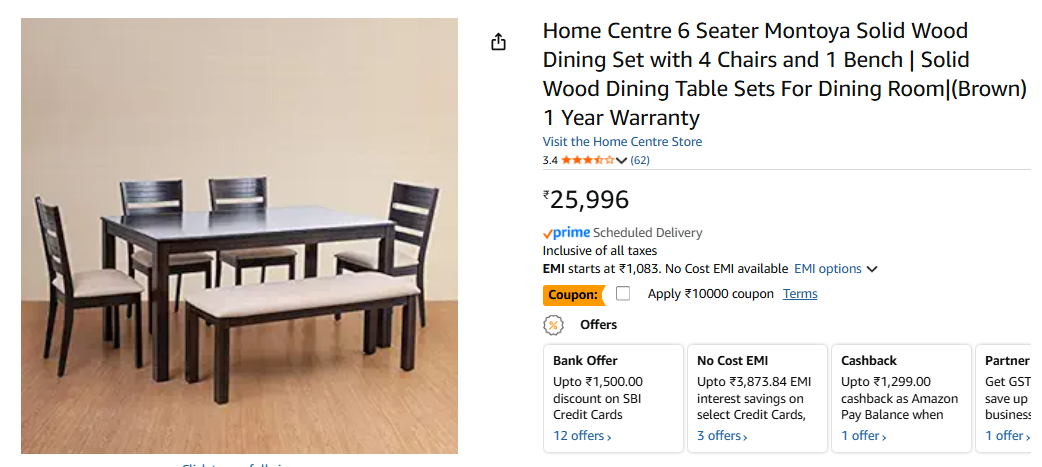
Task: Select the No Cost EMI offer card
Action: click(756, 397)
